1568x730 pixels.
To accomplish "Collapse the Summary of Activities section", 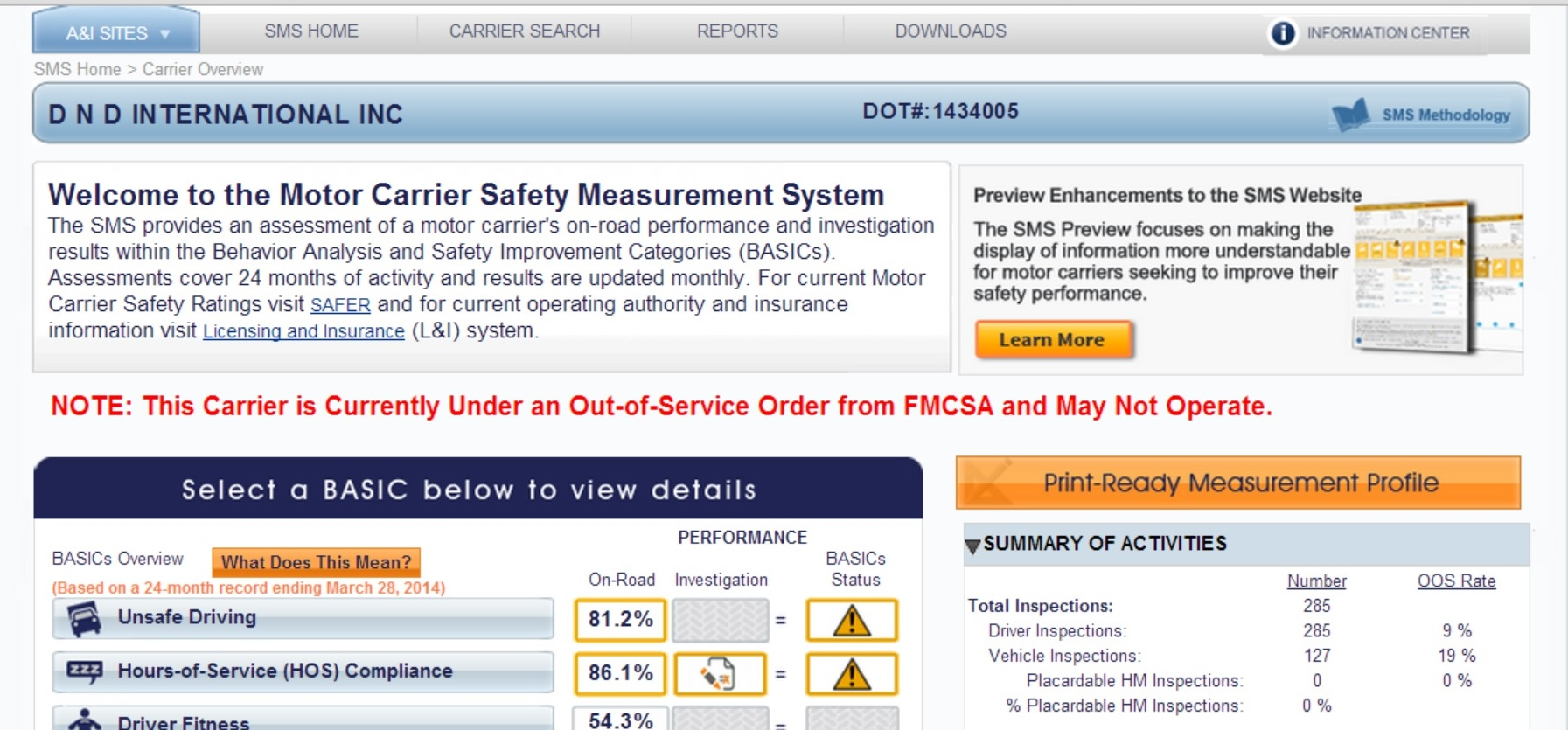I will coord(972,546).
